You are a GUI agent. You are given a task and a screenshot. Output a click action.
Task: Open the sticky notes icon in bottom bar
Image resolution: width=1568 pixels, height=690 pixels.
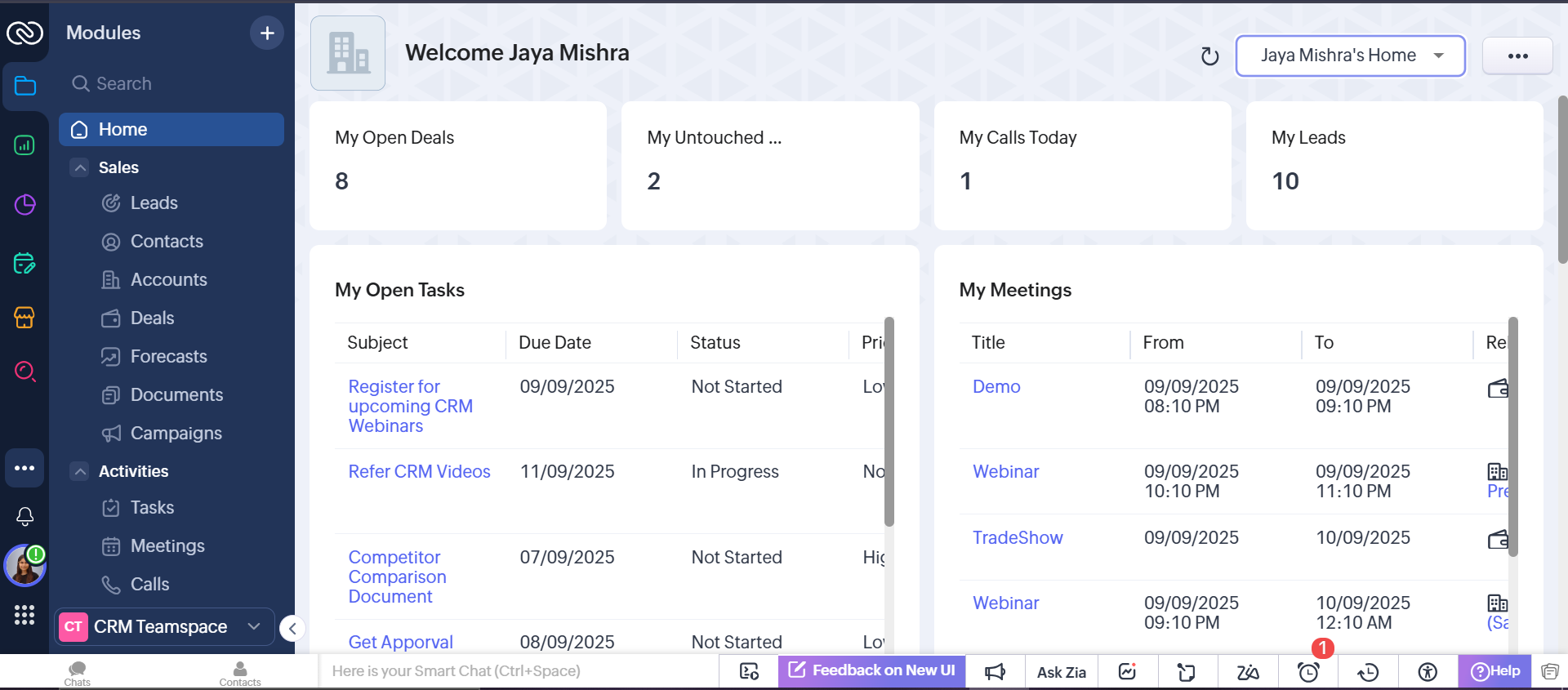[x=1187, y=672]
